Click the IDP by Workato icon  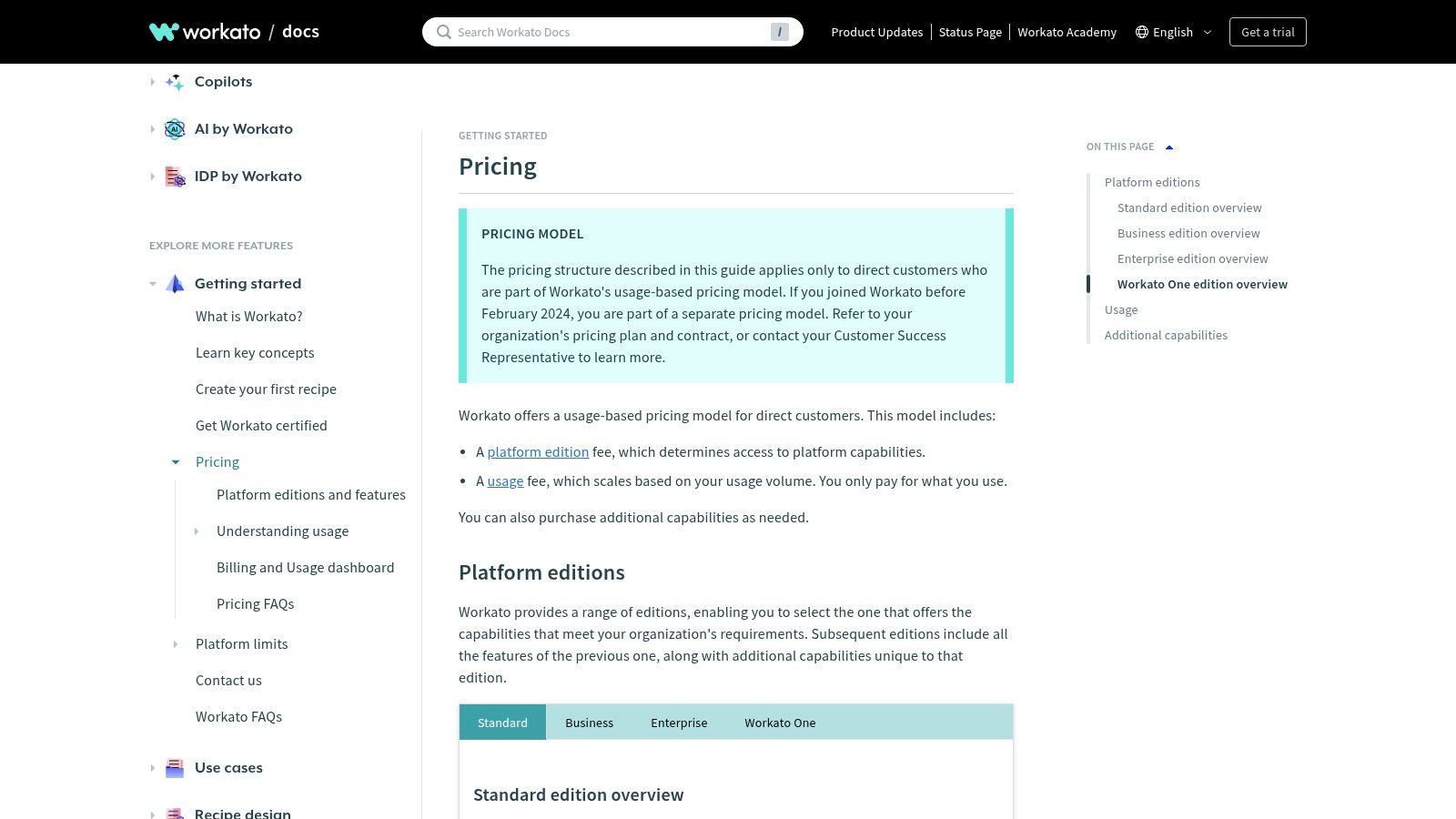coord(174,176)
